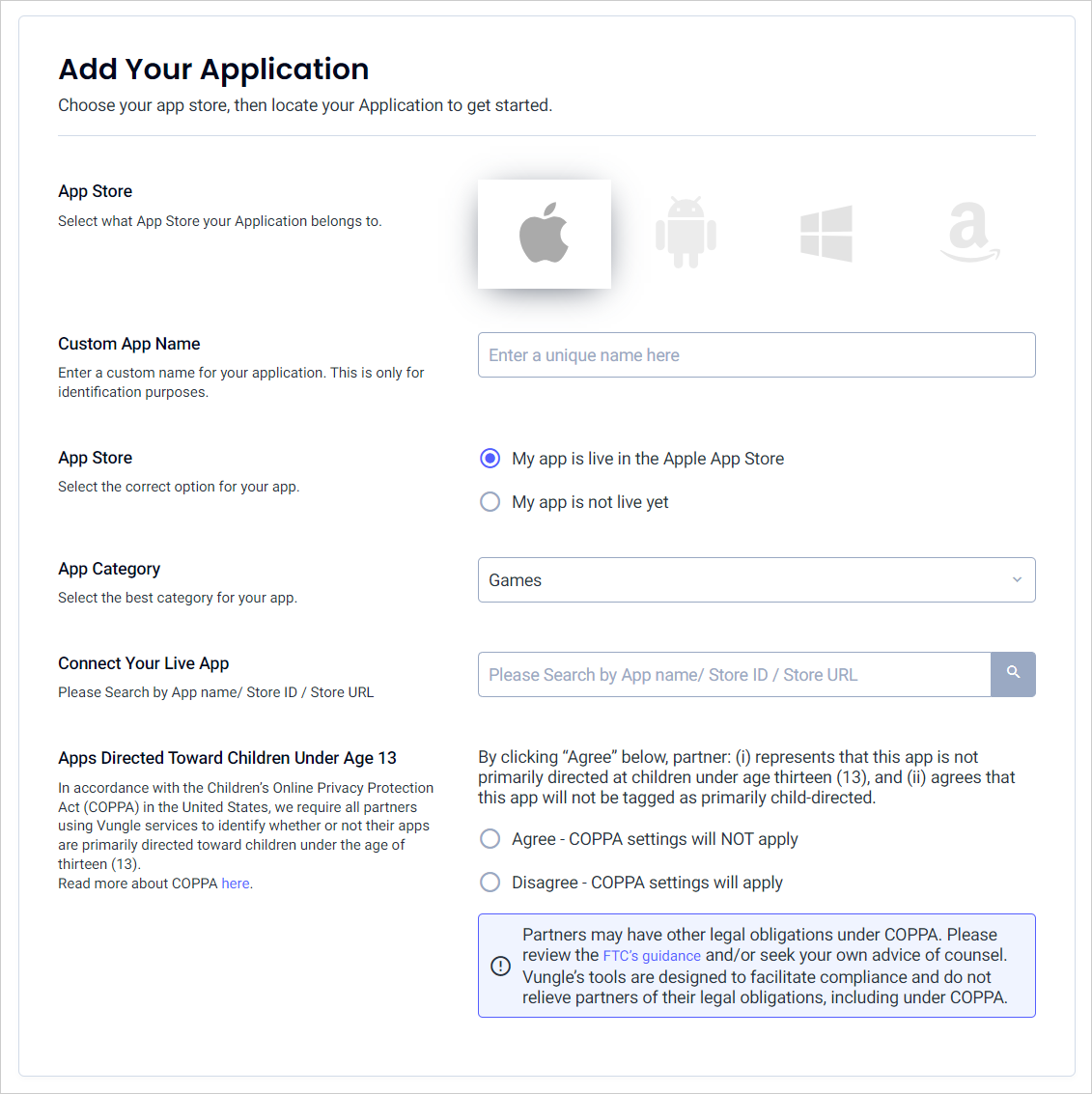Select 'My app is live in the Apple App Store'
Image resolution: width=1092 pixels, height=1094 pixels.
490,459
